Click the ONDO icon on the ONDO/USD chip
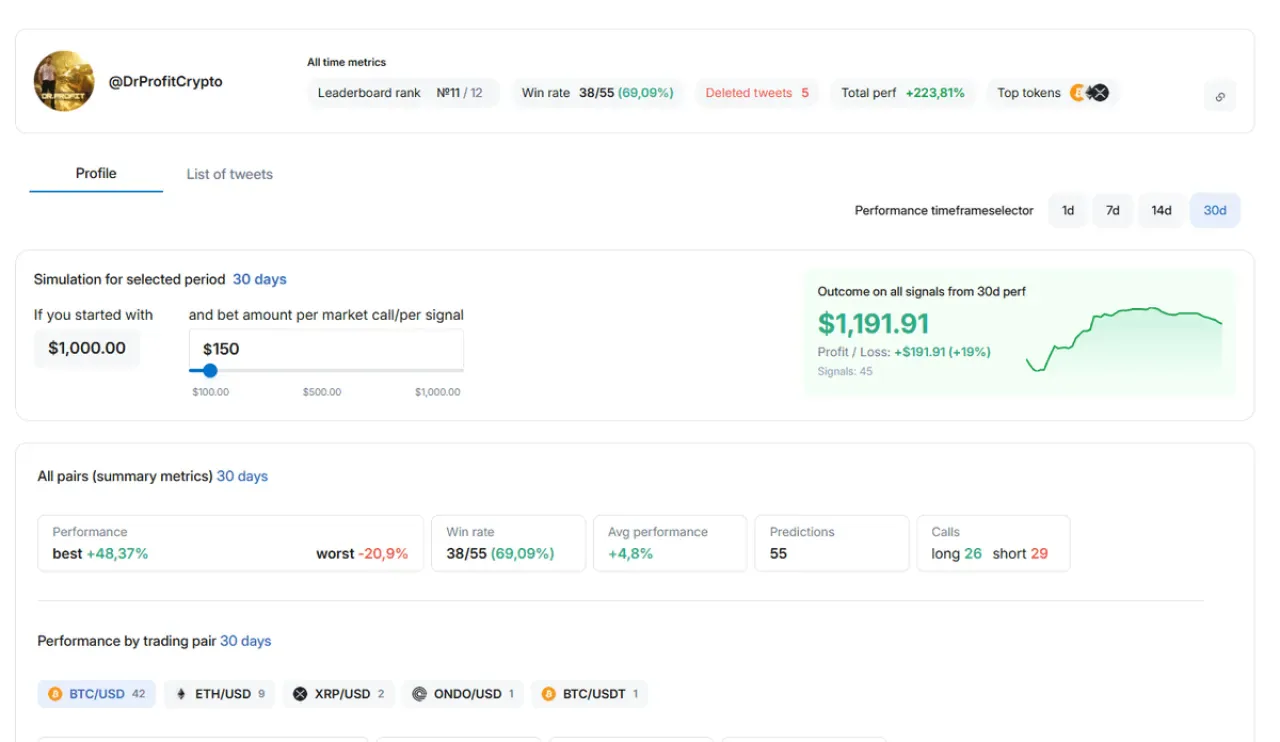The height and width of the screenshot is (742, 1280). pyautogui.click(x=419, y=694)
